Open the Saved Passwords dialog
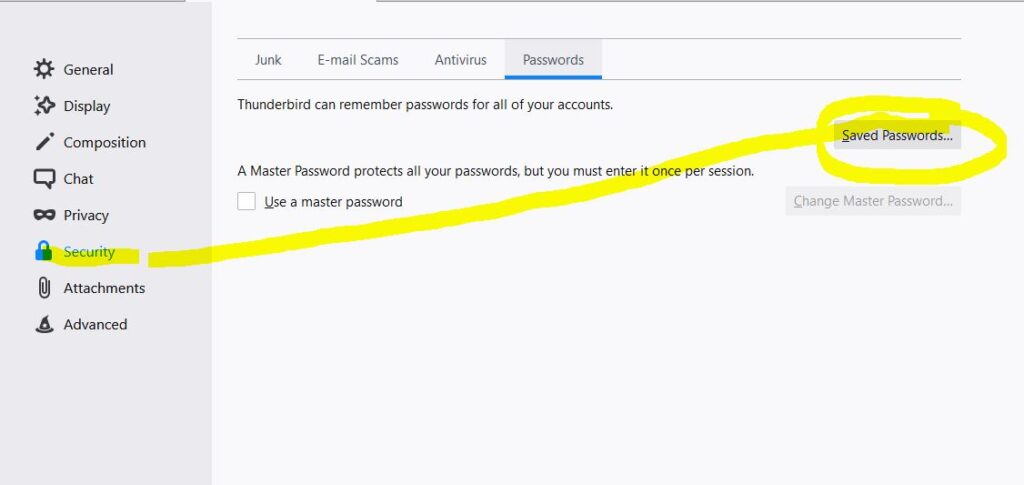The height and width of the screenshot is (485, 1024). [x=897, y=135]
